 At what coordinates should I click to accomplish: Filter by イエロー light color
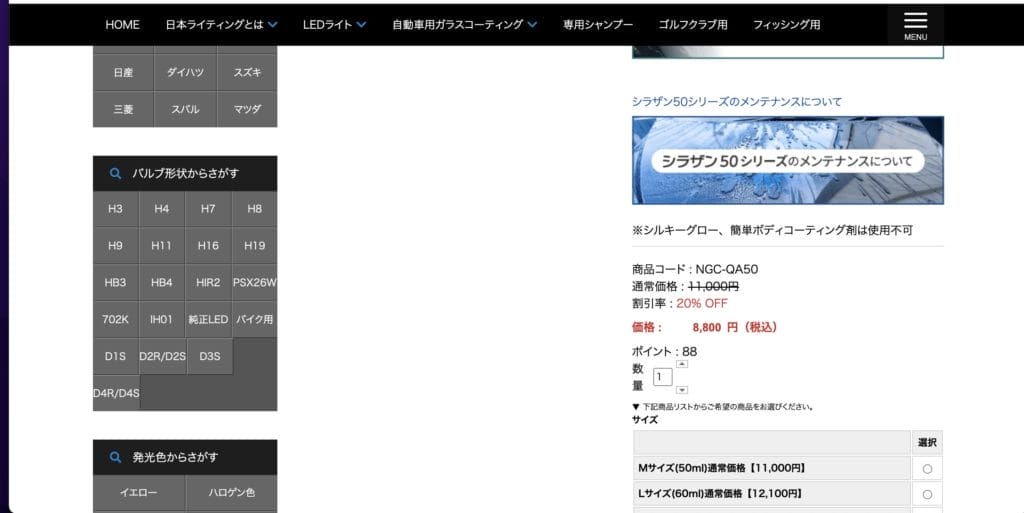coord(139,493)
